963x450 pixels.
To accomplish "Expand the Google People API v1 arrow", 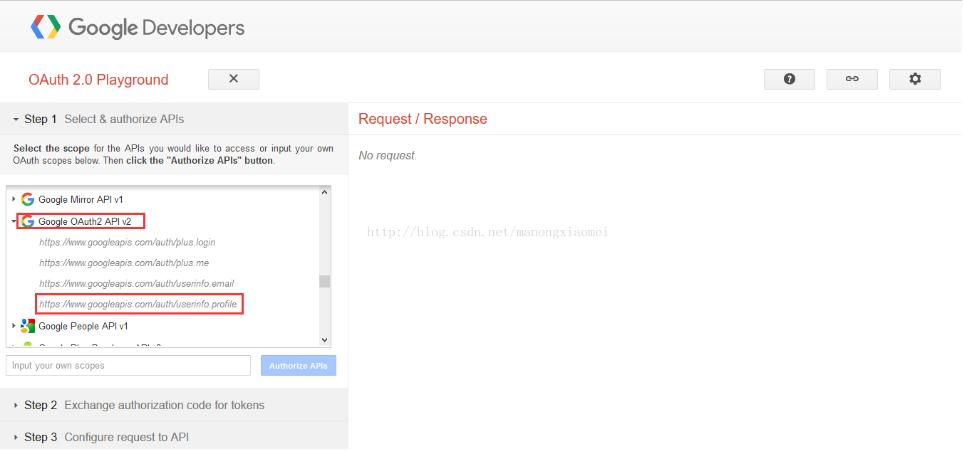I will pos(14,326).
